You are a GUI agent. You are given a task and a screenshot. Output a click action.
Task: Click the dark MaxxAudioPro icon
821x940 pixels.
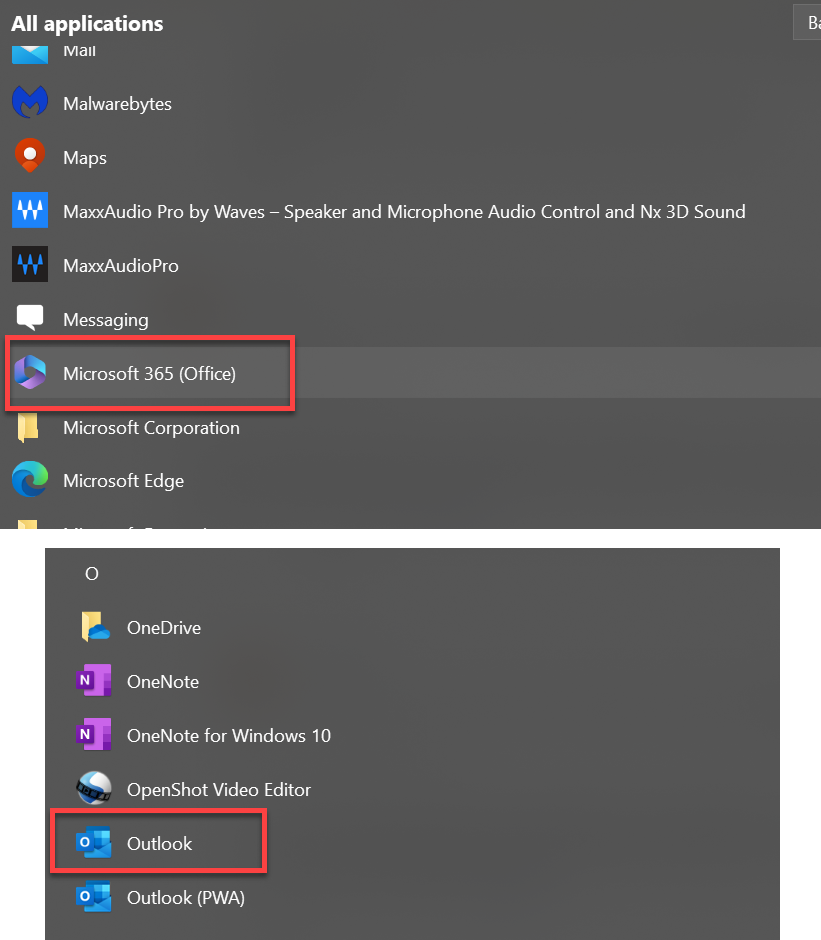click(x=30, y=264)
